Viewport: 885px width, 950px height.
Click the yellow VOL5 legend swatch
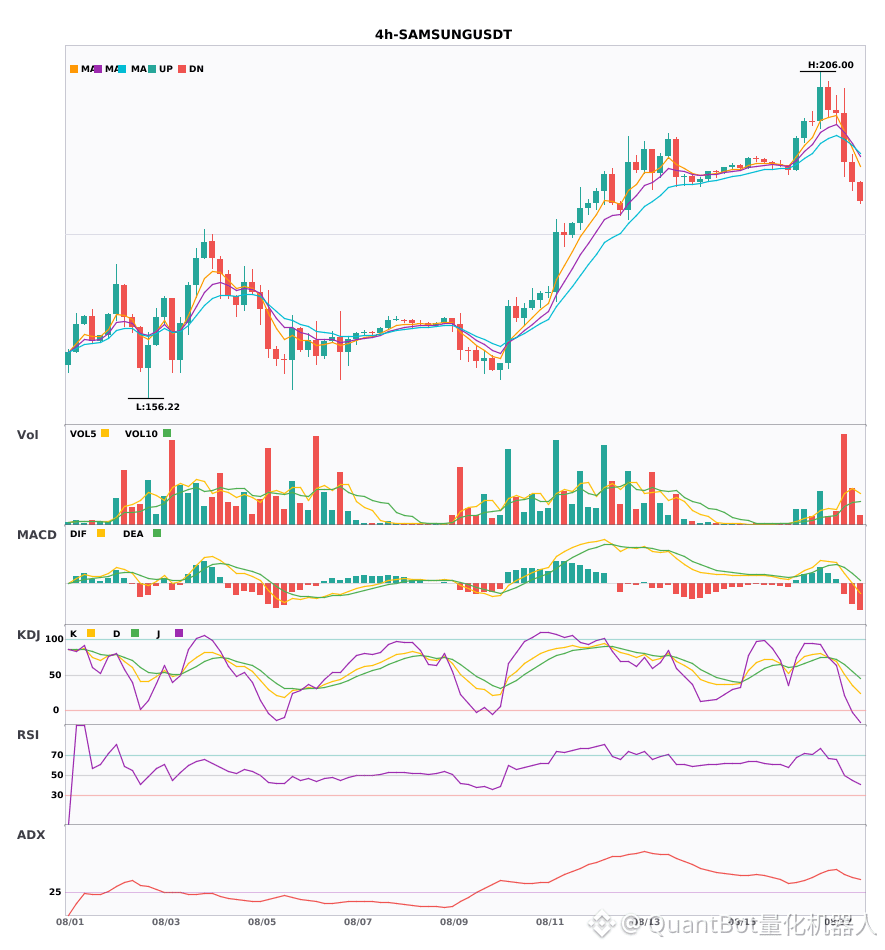[105, 433]
